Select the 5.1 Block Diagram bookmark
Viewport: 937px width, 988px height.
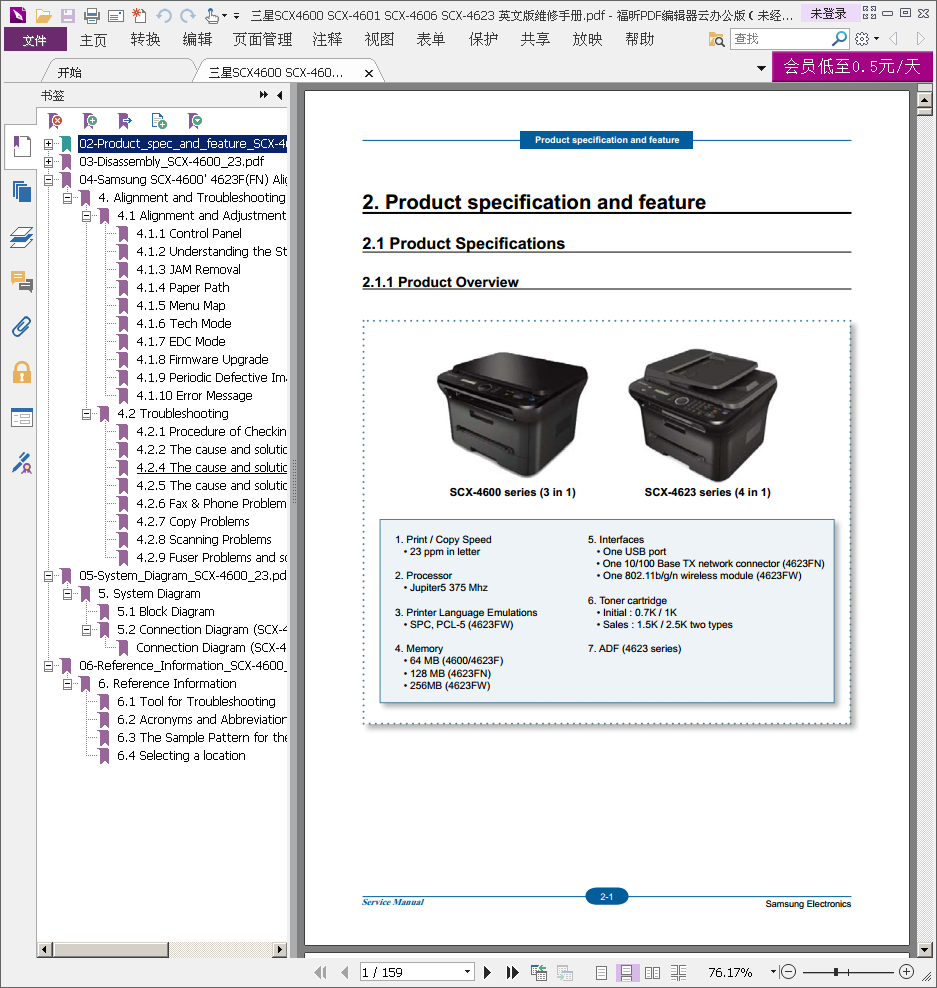point(166,612)
